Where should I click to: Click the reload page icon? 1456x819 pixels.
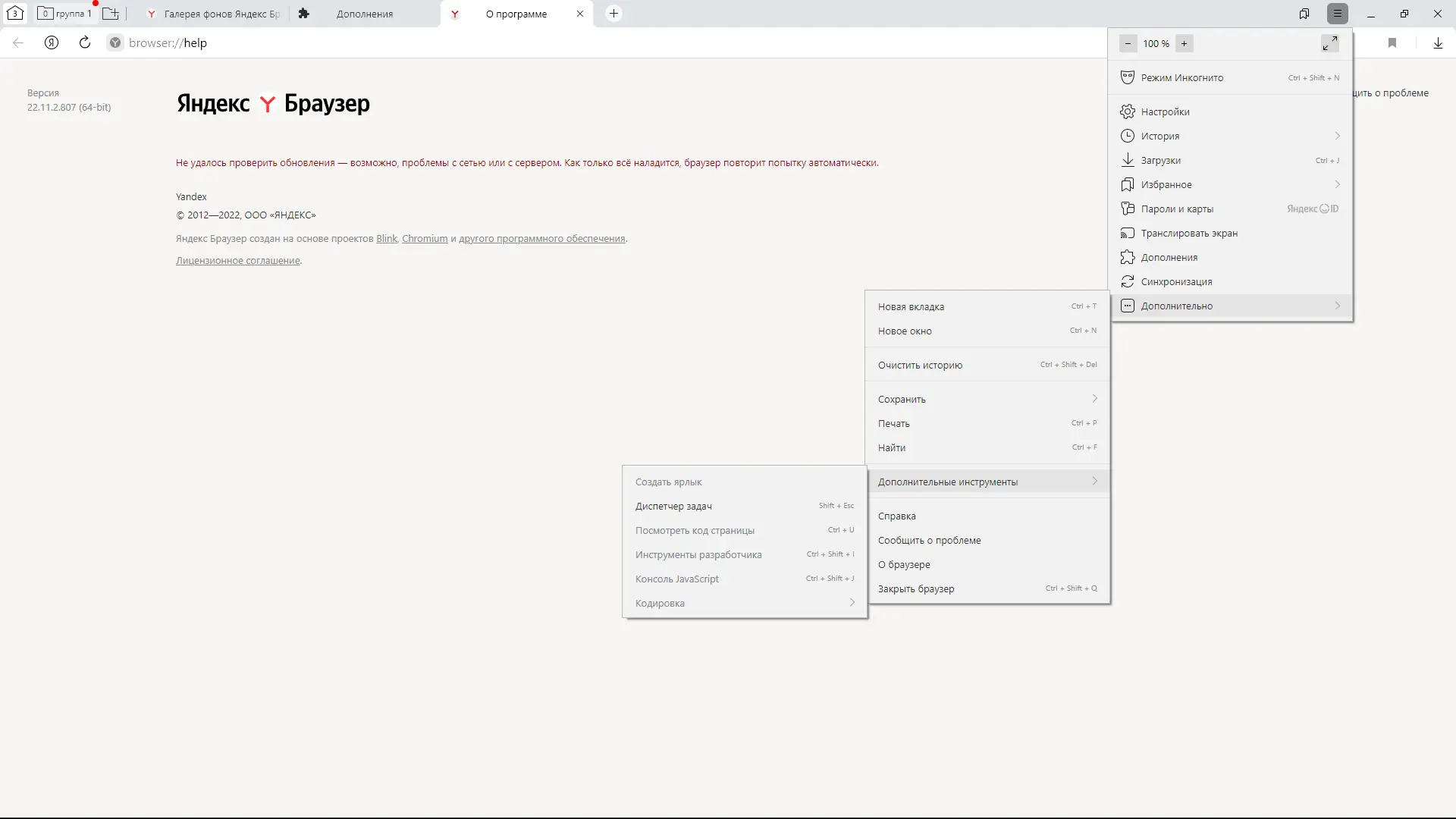85,42
